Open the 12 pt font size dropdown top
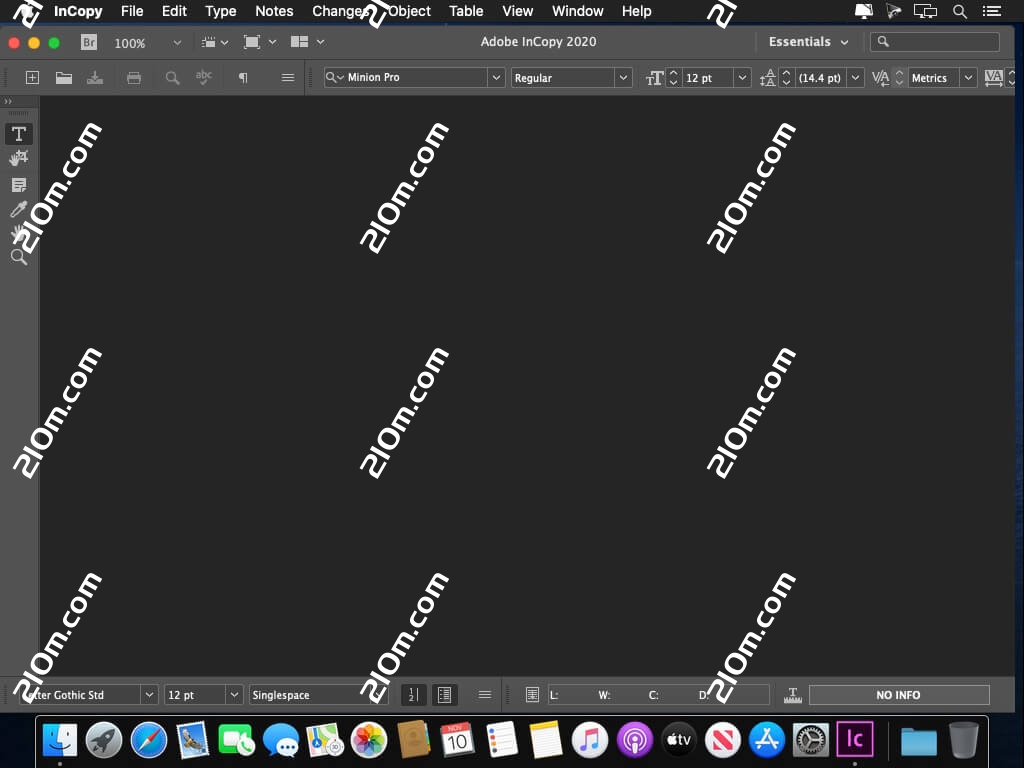Image resolution: width=1024 pixels, height=768 pixels. 742,78
